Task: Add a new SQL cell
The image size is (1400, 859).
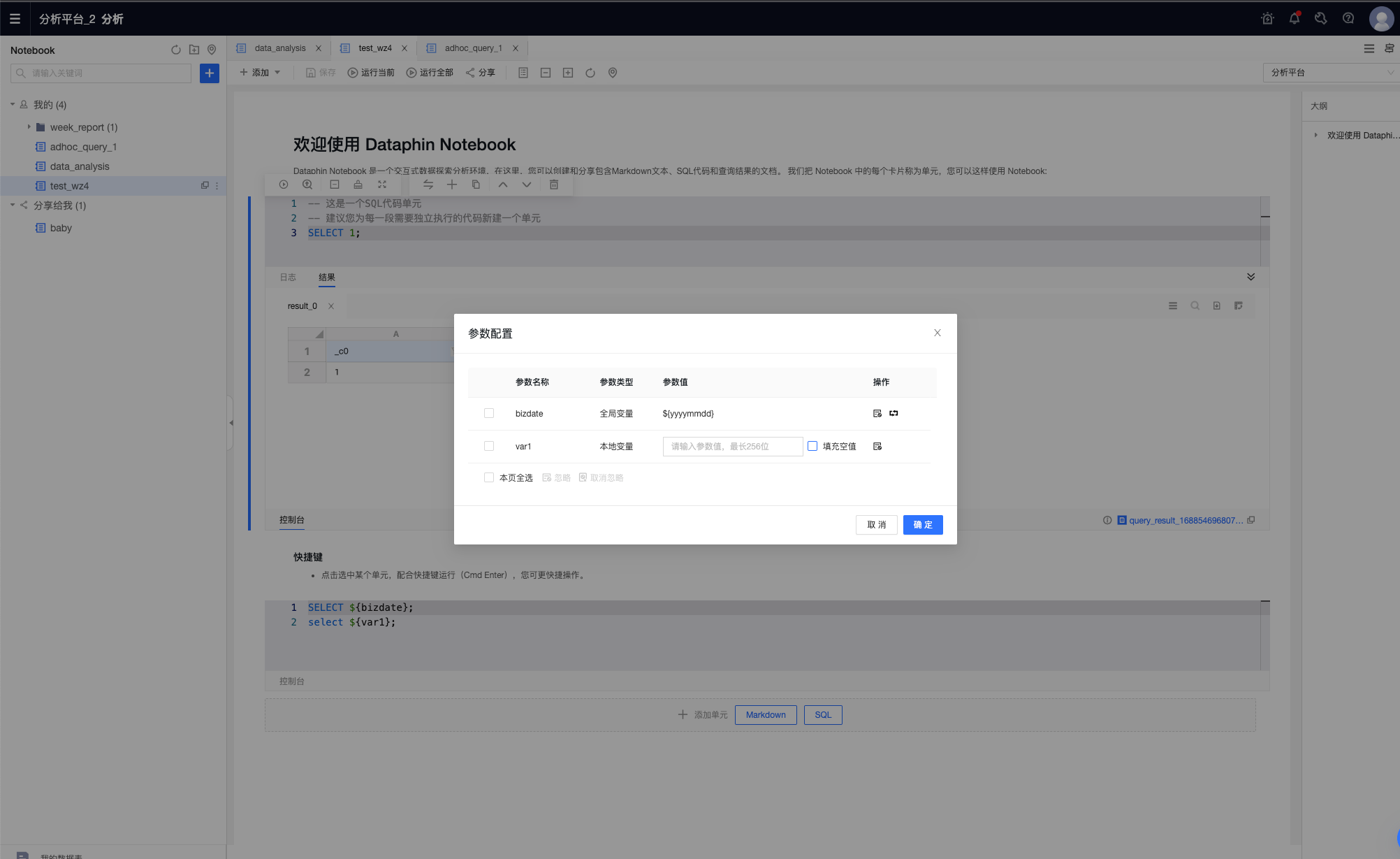Action: (x=822, y=714)
